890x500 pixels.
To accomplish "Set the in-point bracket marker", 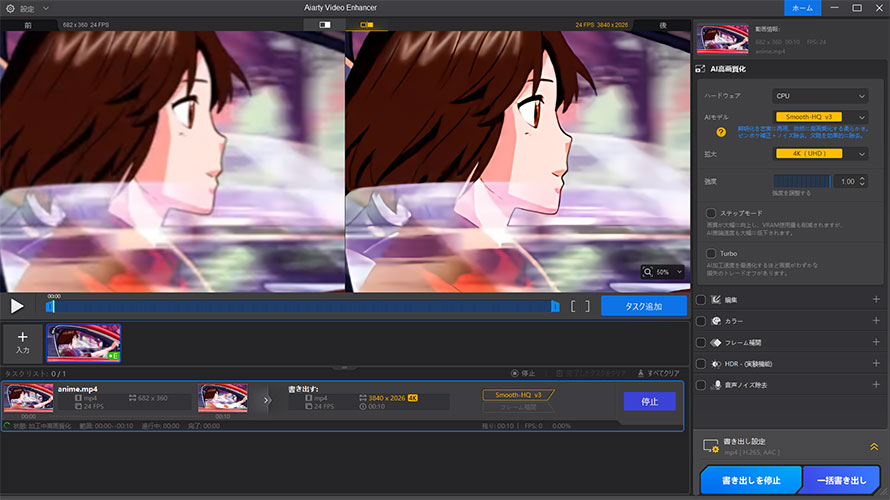I will (573, 306).
